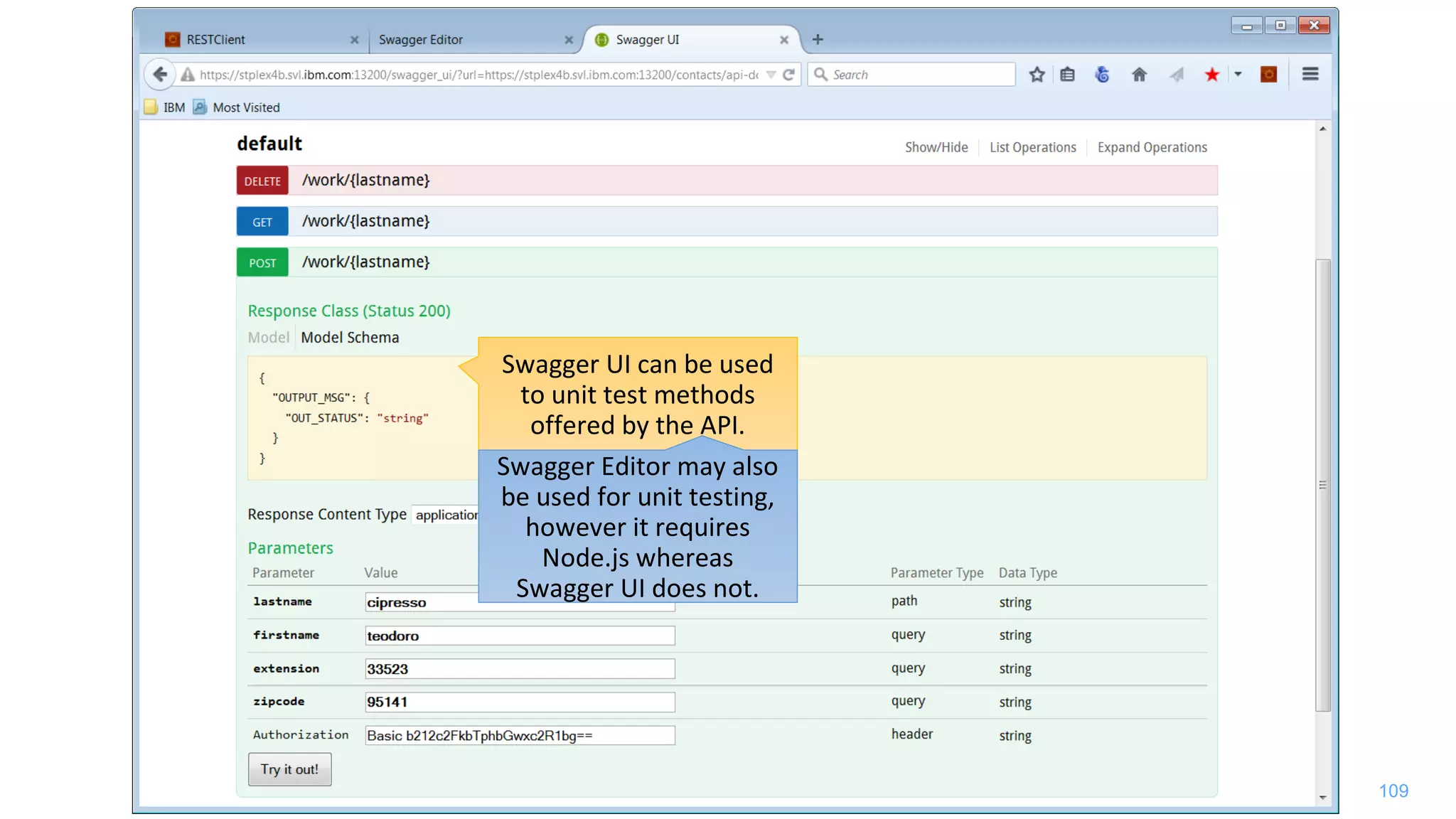Click the Response Class (Status 200) heading
The width and height of the screenshot is (1456, 819).
[349, 311]
